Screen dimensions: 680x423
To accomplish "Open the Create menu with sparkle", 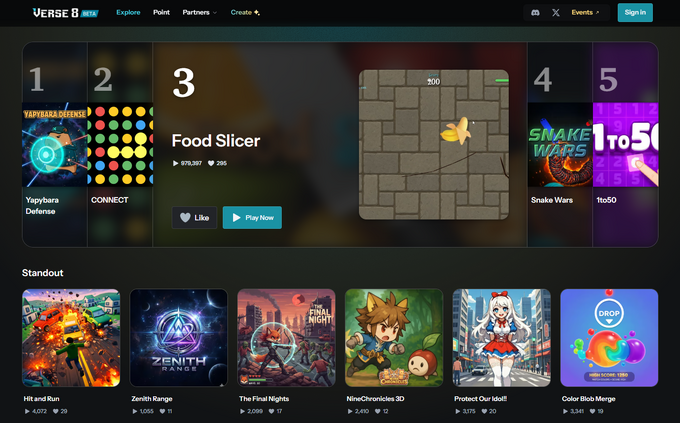I will [245, 13].
